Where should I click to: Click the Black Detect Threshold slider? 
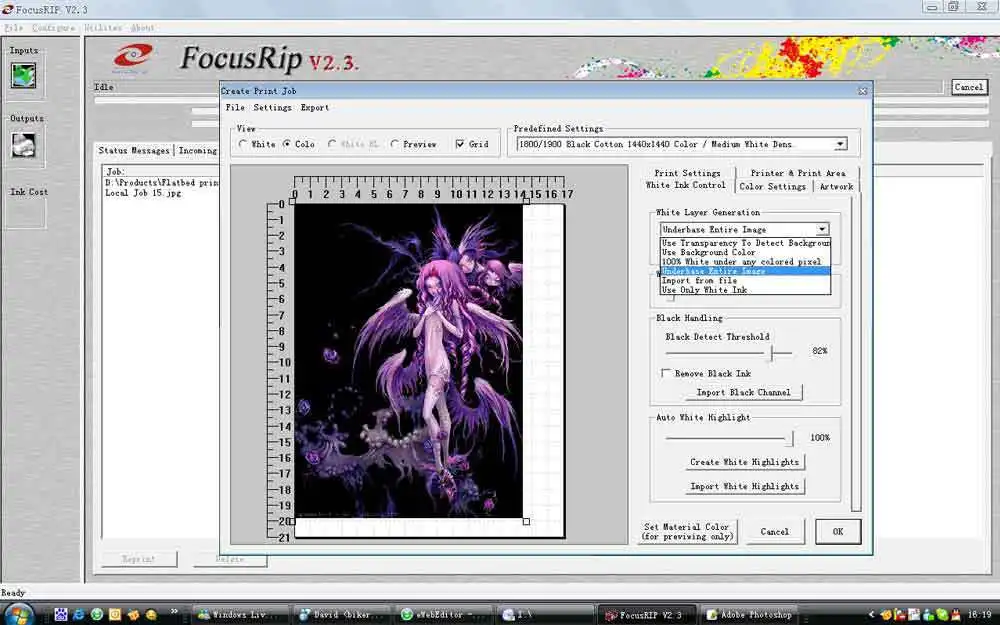click(771, 352)
